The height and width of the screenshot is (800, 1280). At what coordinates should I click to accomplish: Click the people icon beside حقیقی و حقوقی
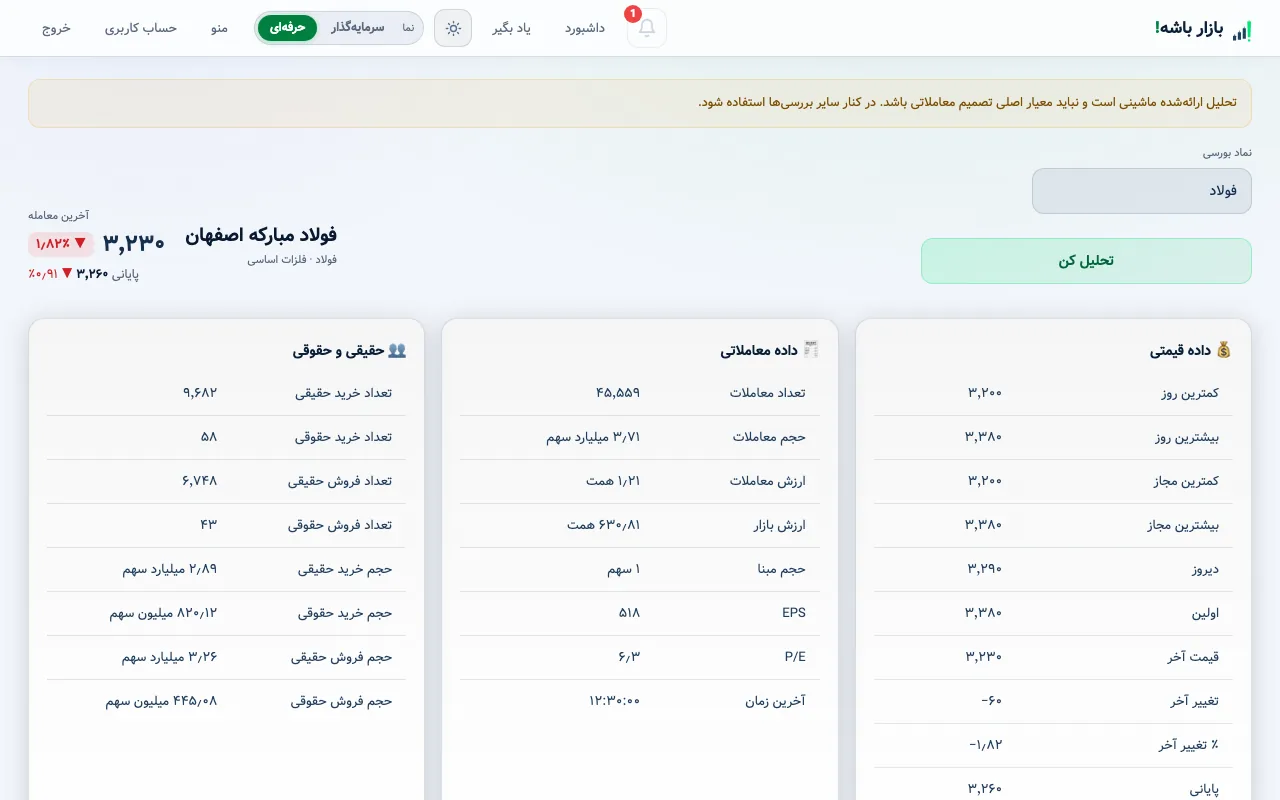pos(397,350)
